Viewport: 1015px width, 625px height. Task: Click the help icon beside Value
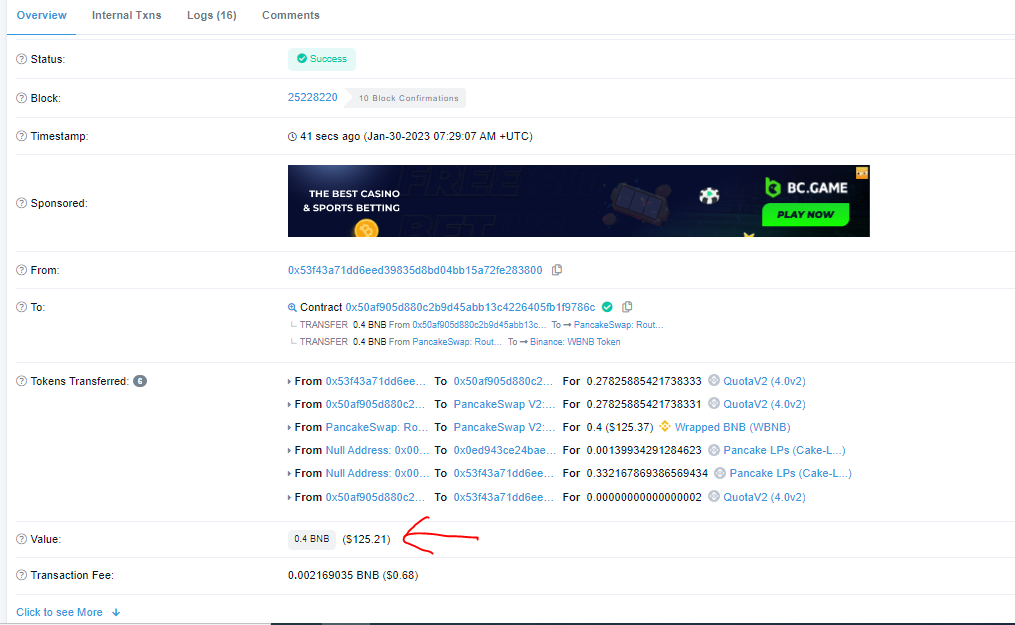point(21,539)
